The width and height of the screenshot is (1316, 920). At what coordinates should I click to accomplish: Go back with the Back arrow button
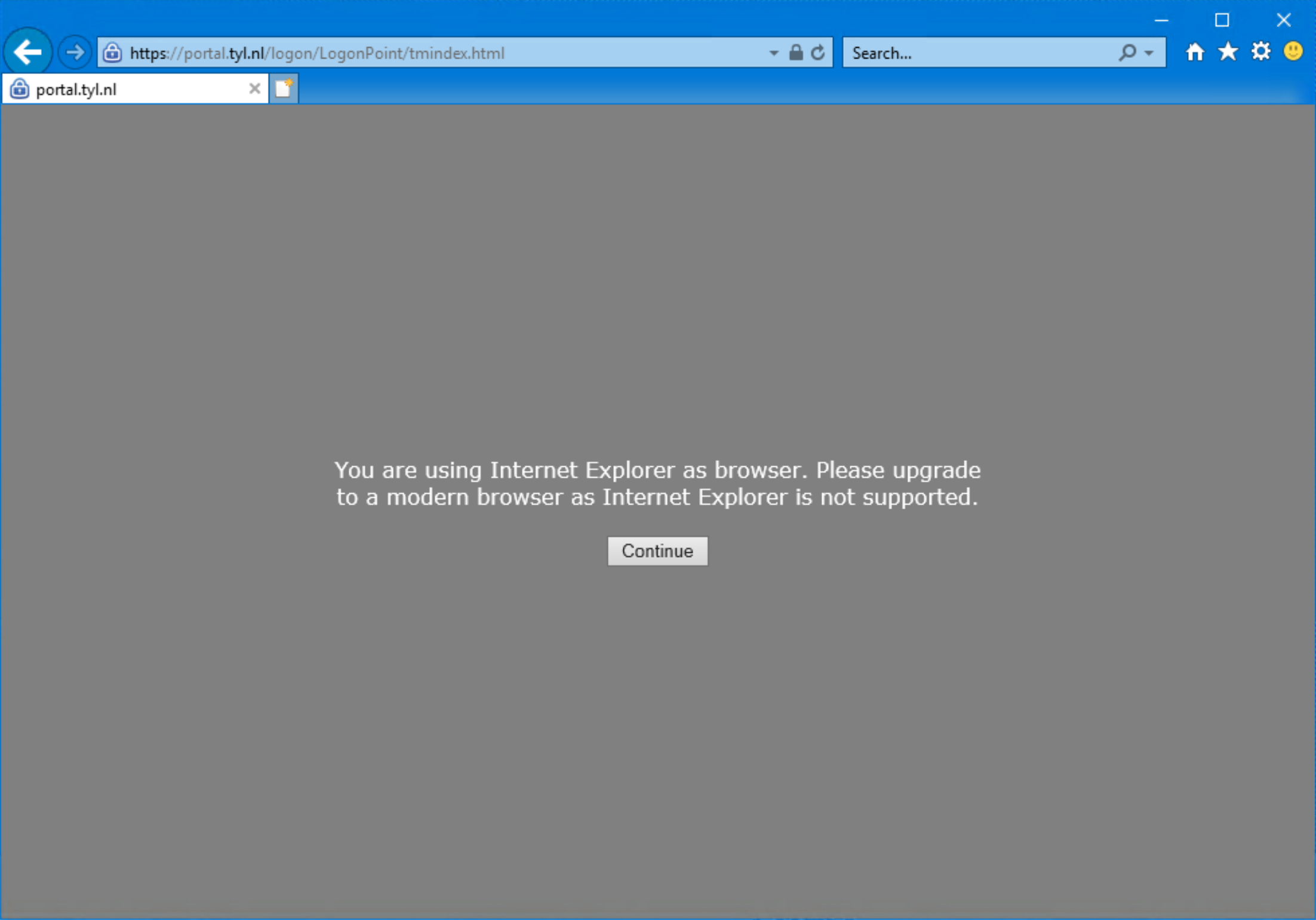[27, 53]
